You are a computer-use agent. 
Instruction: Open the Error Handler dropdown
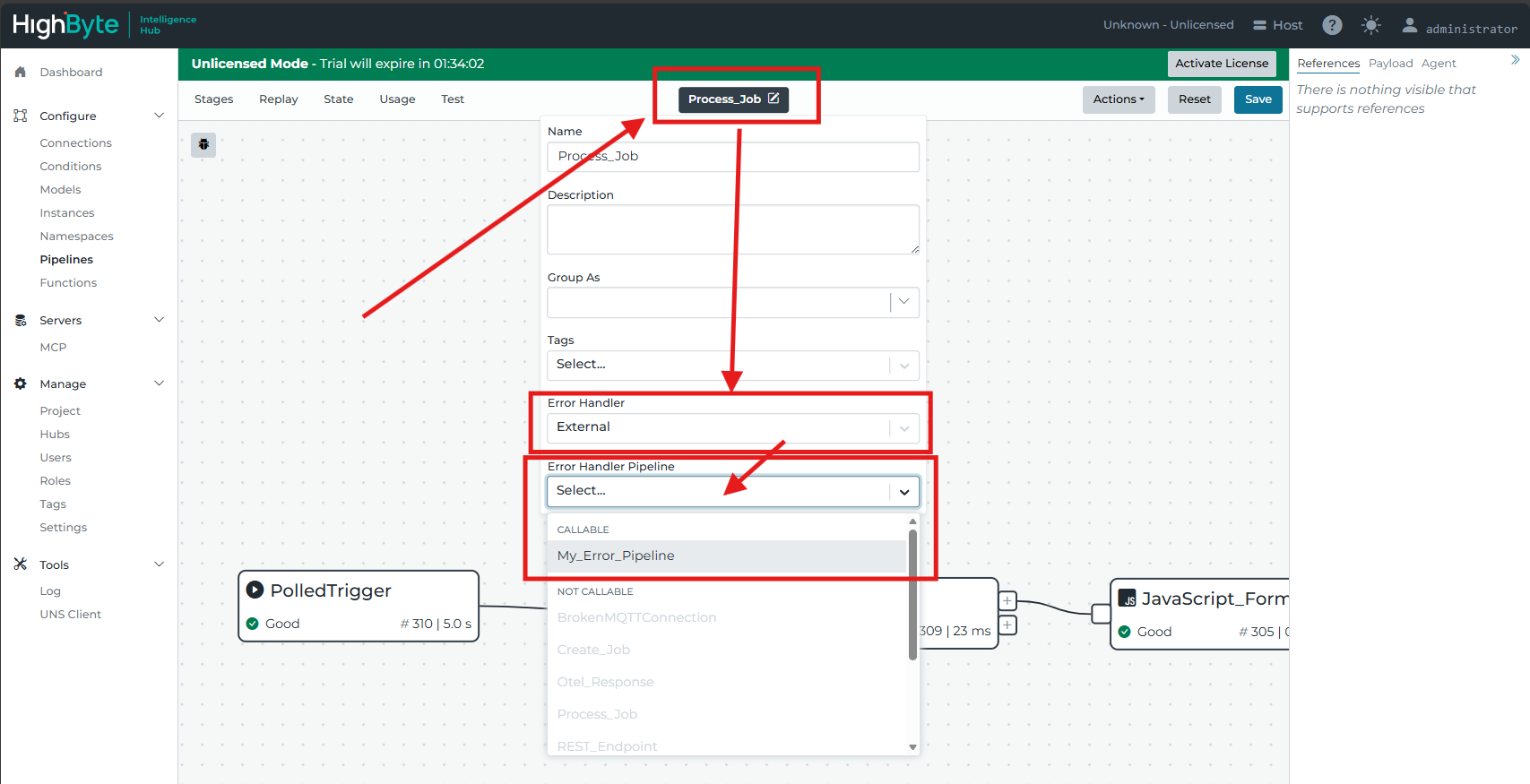tap(903, 427)
